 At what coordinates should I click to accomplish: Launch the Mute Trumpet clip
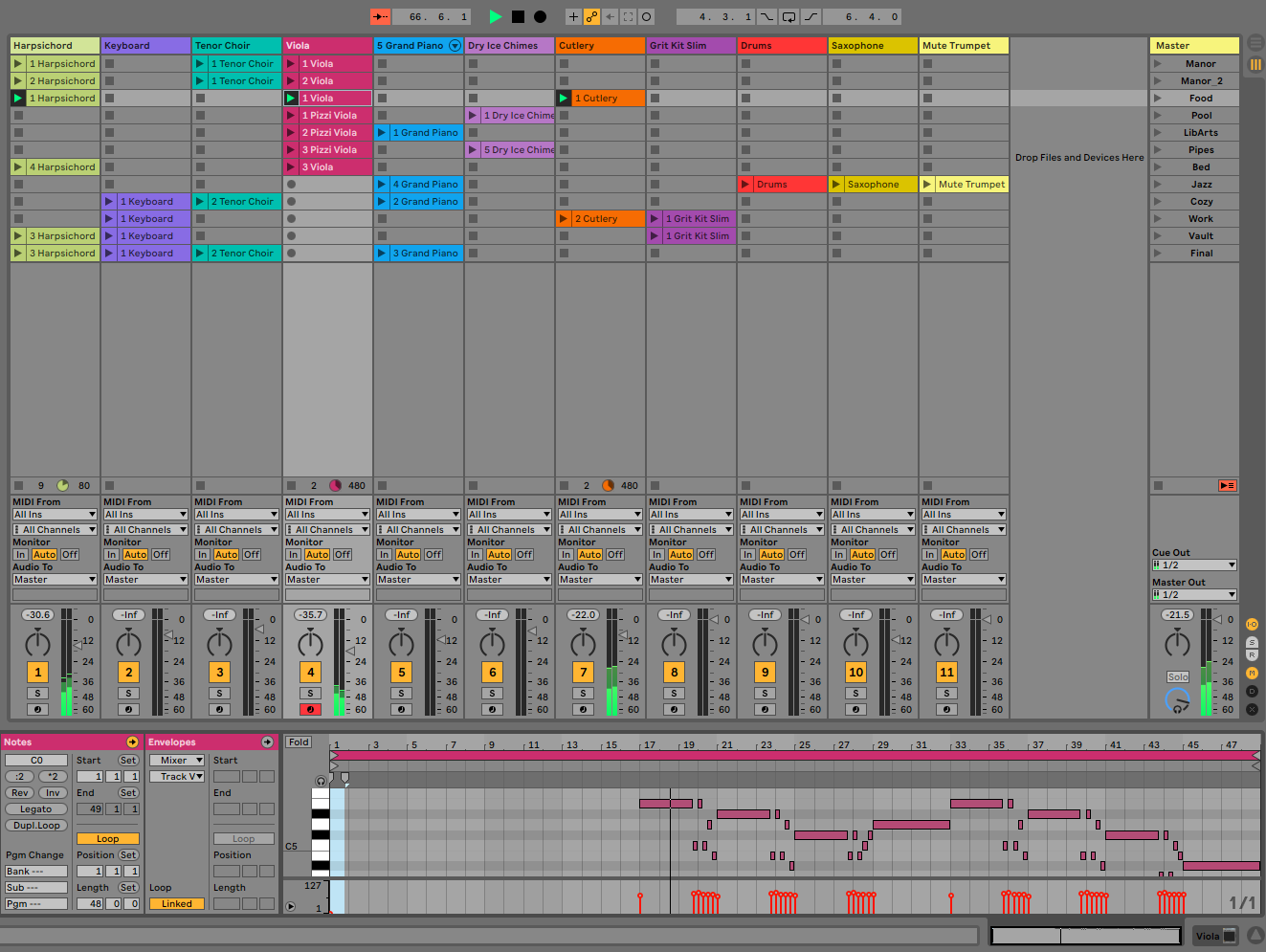point(928,184)
